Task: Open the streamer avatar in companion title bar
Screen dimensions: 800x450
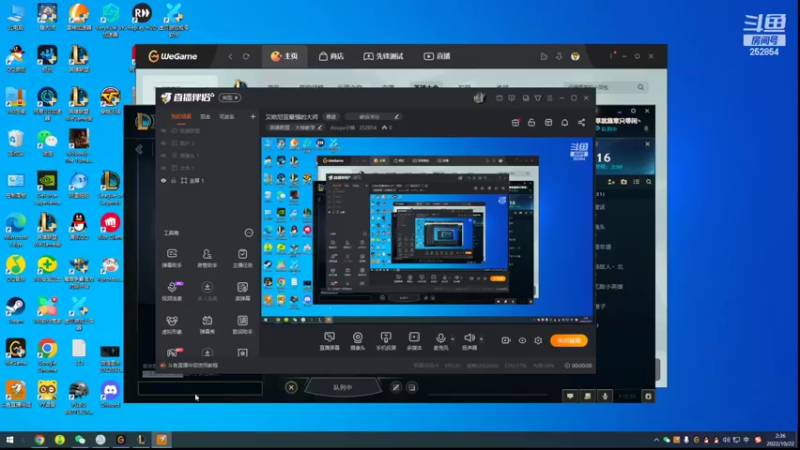Action: point(479,98)
